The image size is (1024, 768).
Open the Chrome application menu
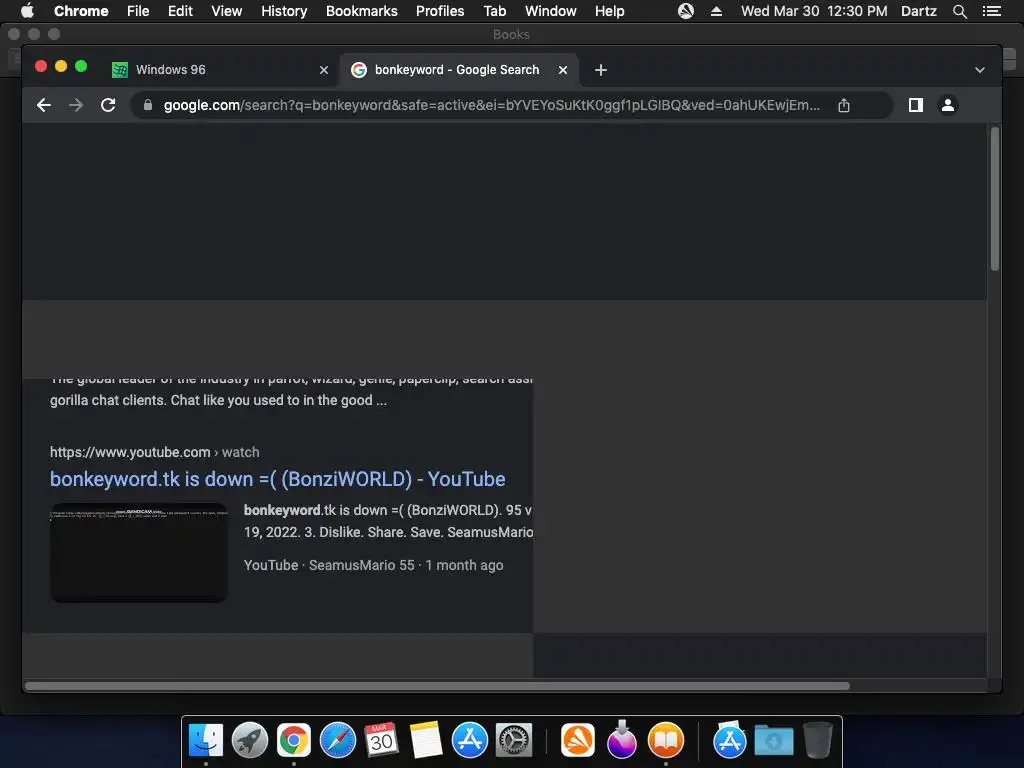pos(81,11)
